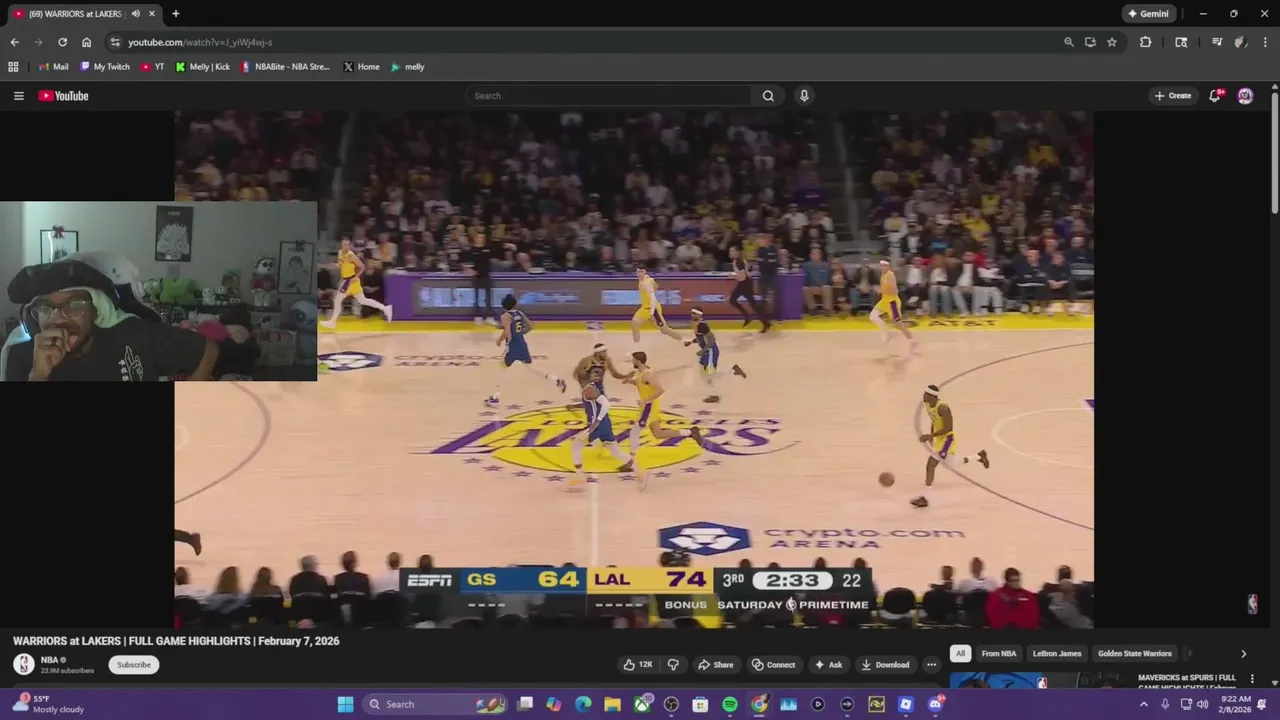Open the YouTube hamburger guide menu
The height and width of the screenshot is (720, 1280).
click(x=18, y=96)
